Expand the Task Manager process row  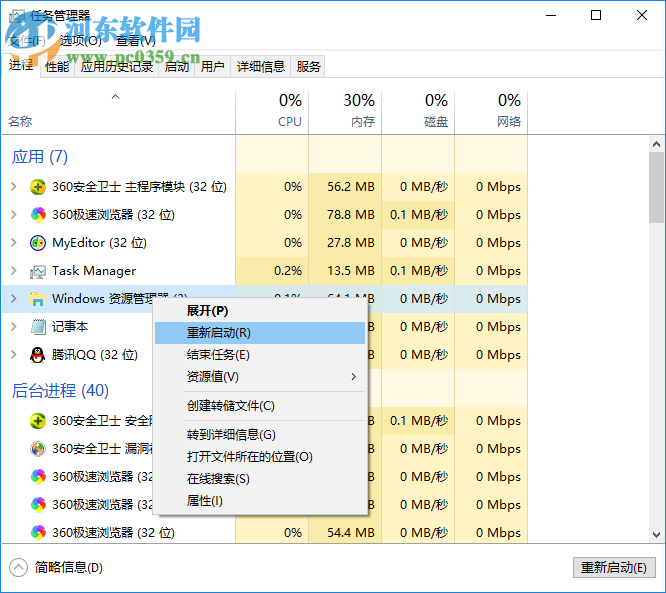[x=14, y=271]
